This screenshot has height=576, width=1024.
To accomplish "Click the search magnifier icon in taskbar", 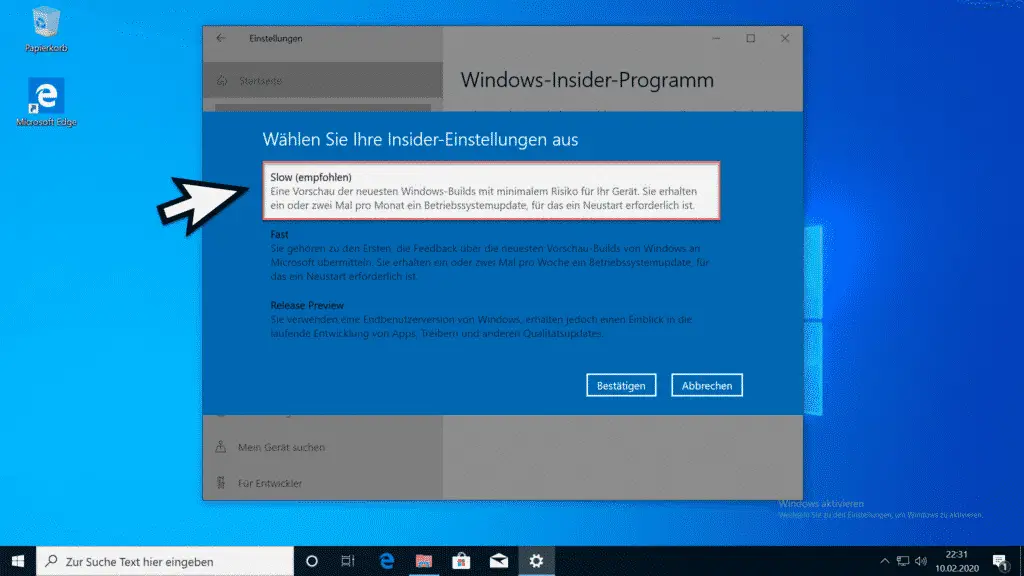I will (x=52, y=561).
